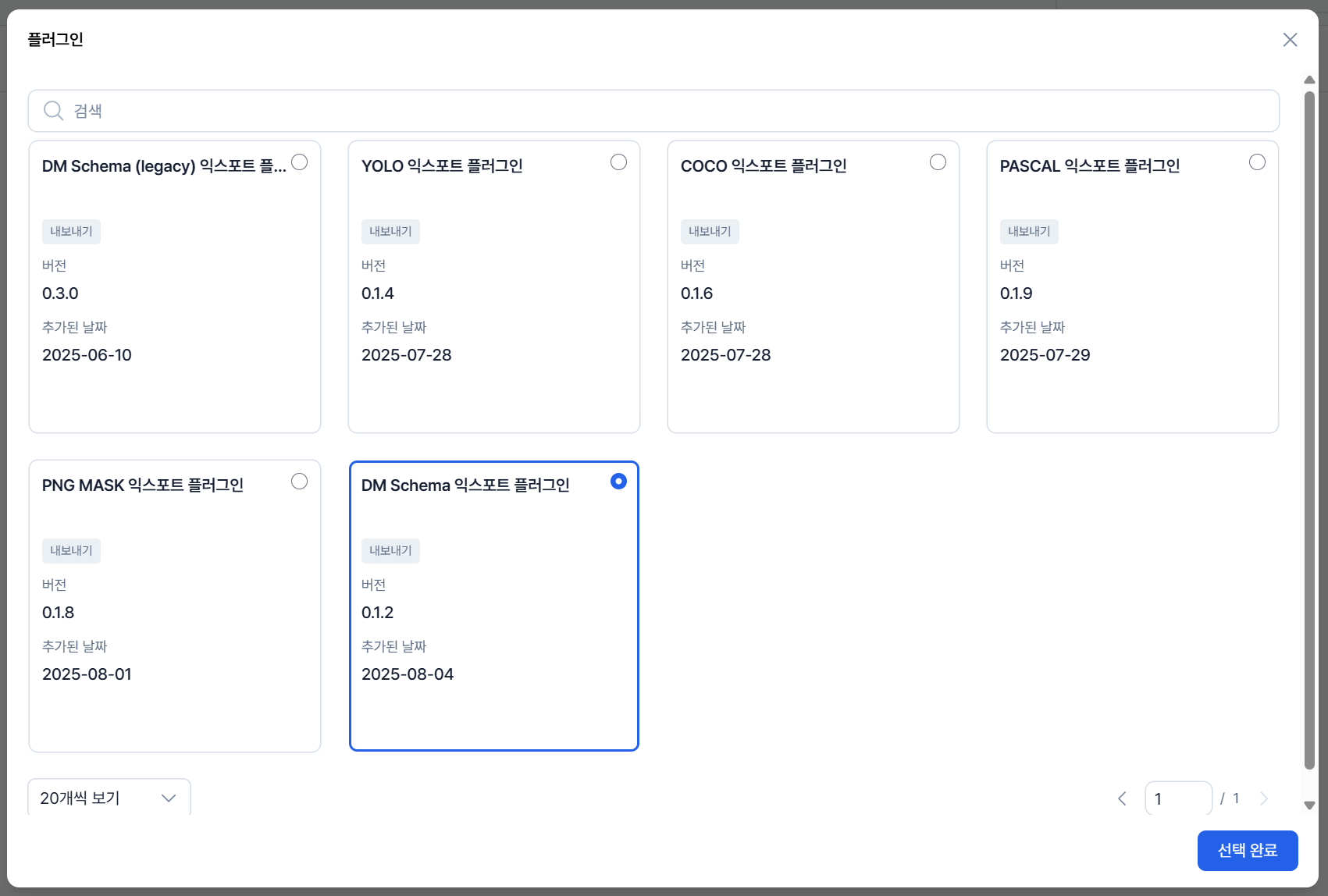Click scrollbar up arrow
The image size is (1328, 896).
tap(1310, 80)
